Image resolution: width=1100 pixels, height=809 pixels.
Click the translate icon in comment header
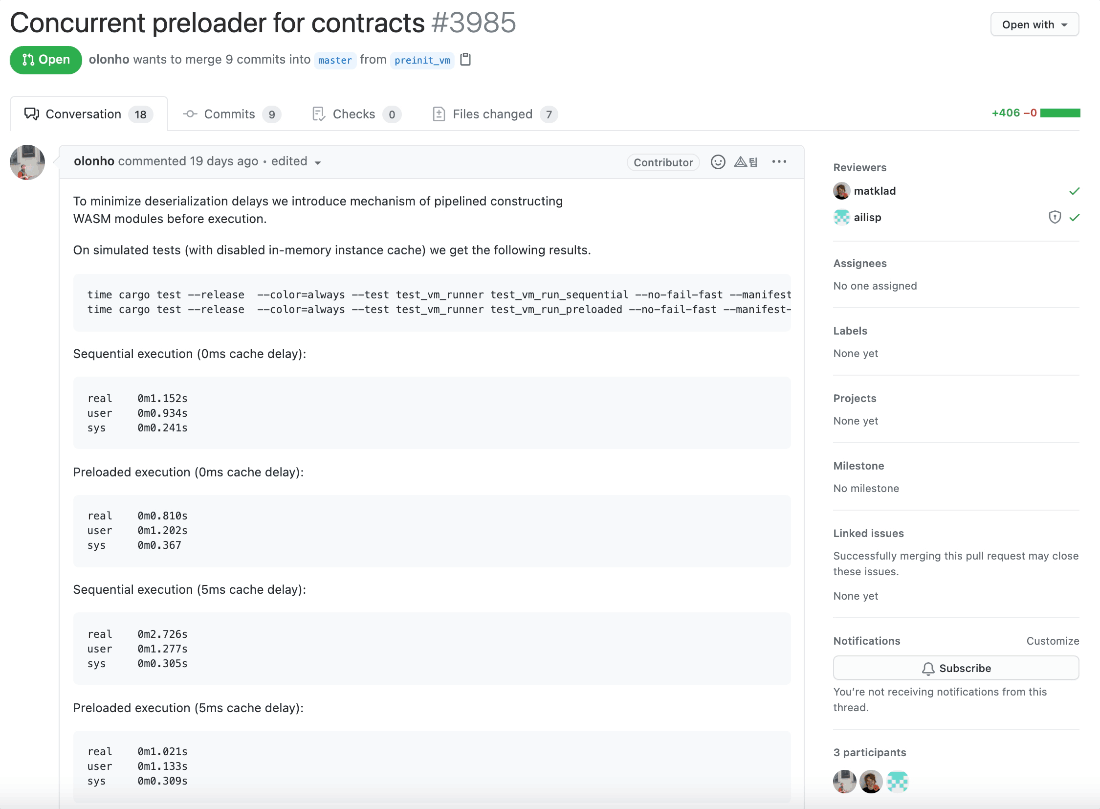[x=746, y=162]
